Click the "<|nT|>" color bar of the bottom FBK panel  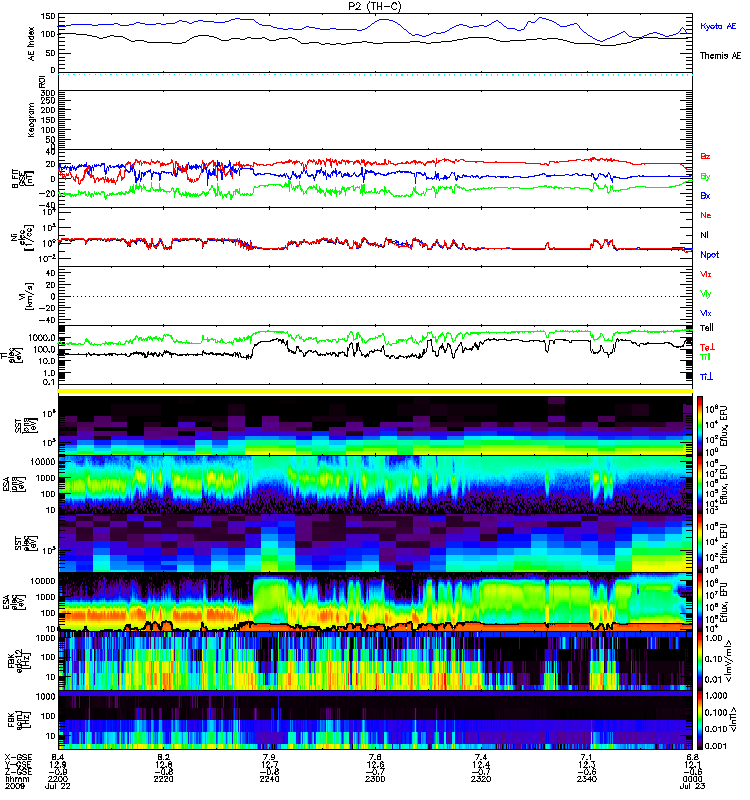(700, 720)
